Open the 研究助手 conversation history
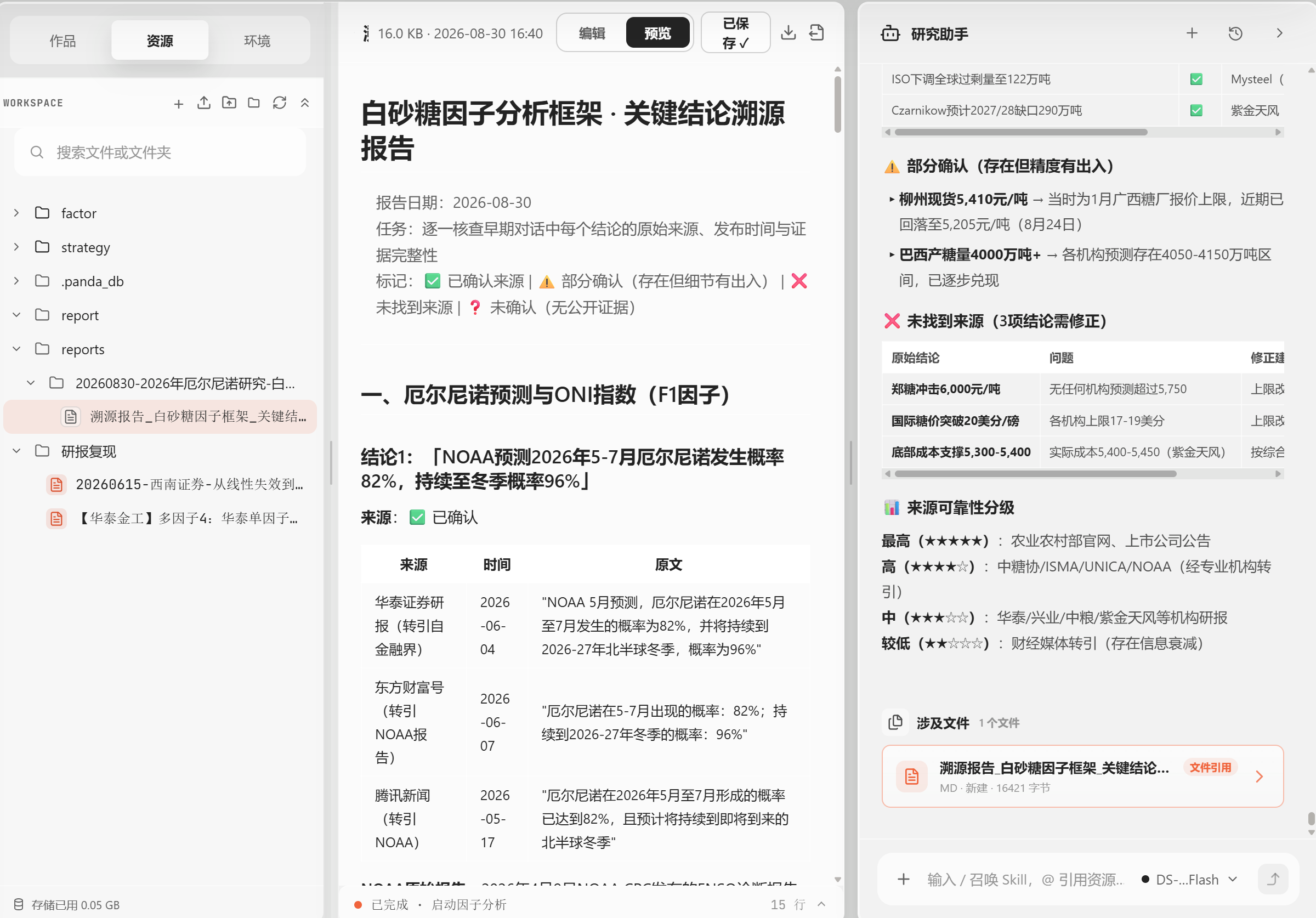Image resolution: width=1316 pixels, height=918 pixels. [x=1236, y=33]
